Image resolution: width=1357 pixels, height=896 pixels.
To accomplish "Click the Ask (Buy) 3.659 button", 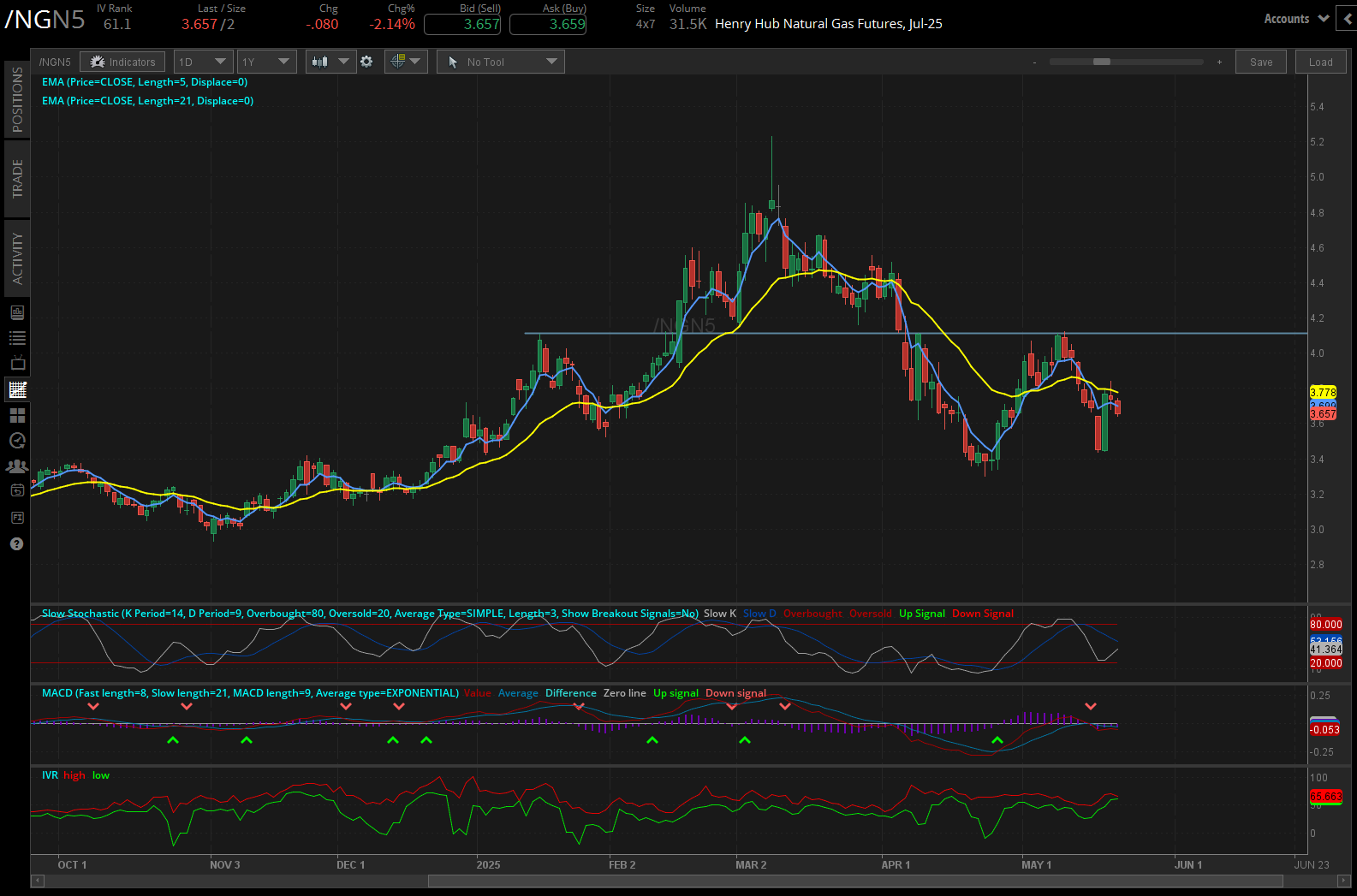I will tap(548, 24).
